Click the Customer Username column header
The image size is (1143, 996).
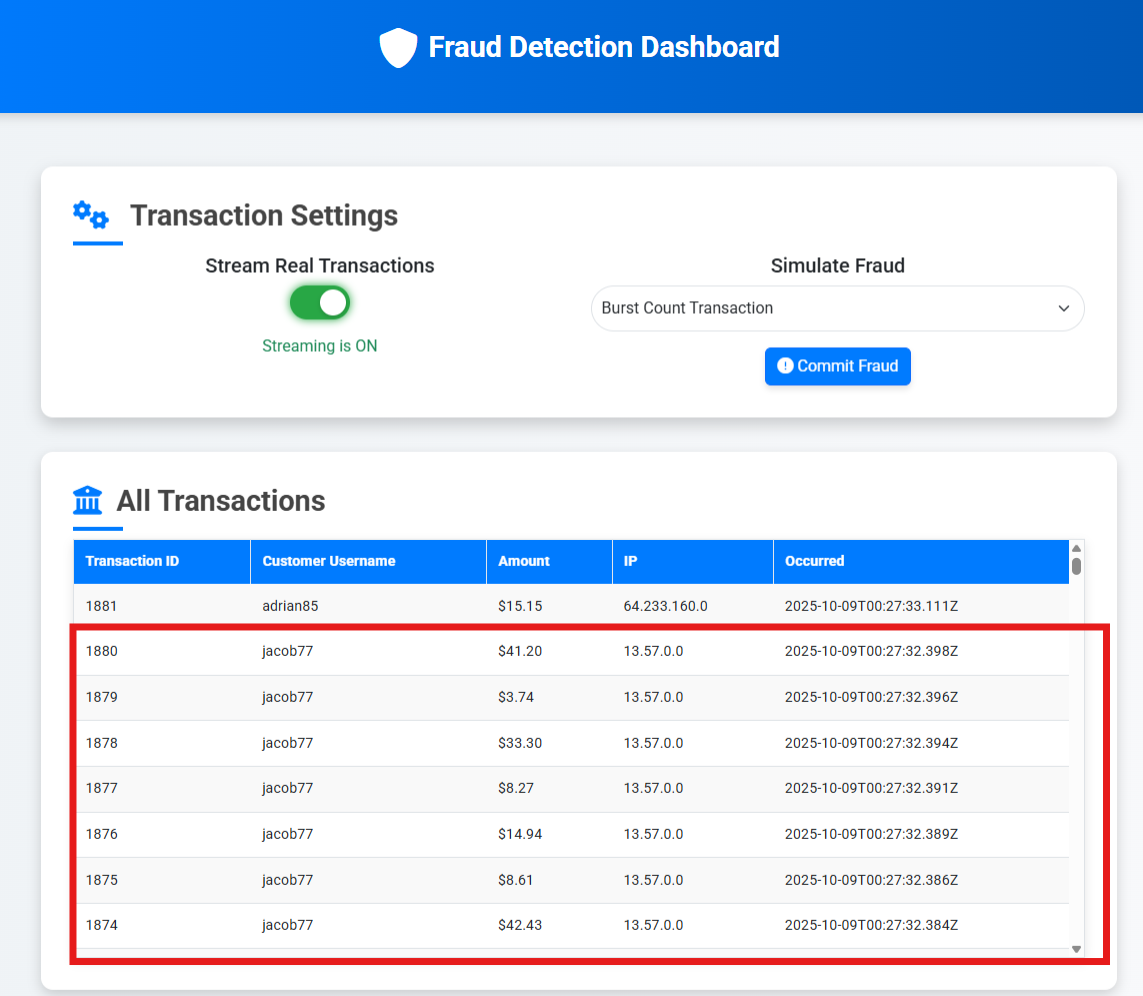pyautogui.click(x=329, y=561)
